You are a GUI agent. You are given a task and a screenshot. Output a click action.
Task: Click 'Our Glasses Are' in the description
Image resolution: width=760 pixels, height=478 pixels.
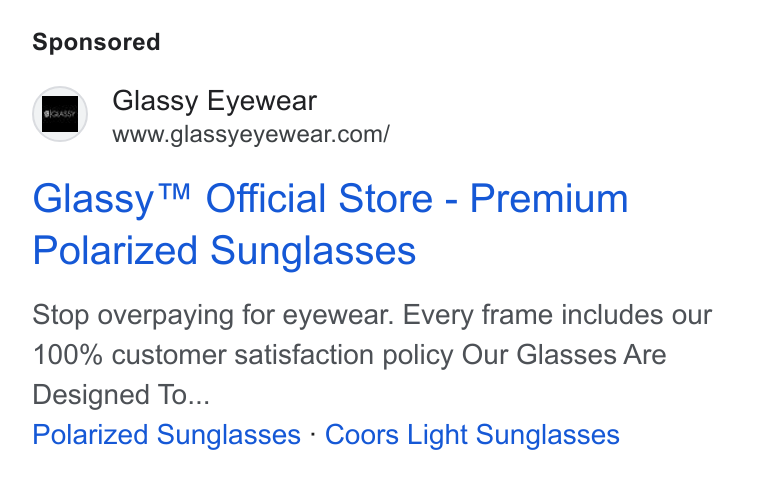point(564,355)
